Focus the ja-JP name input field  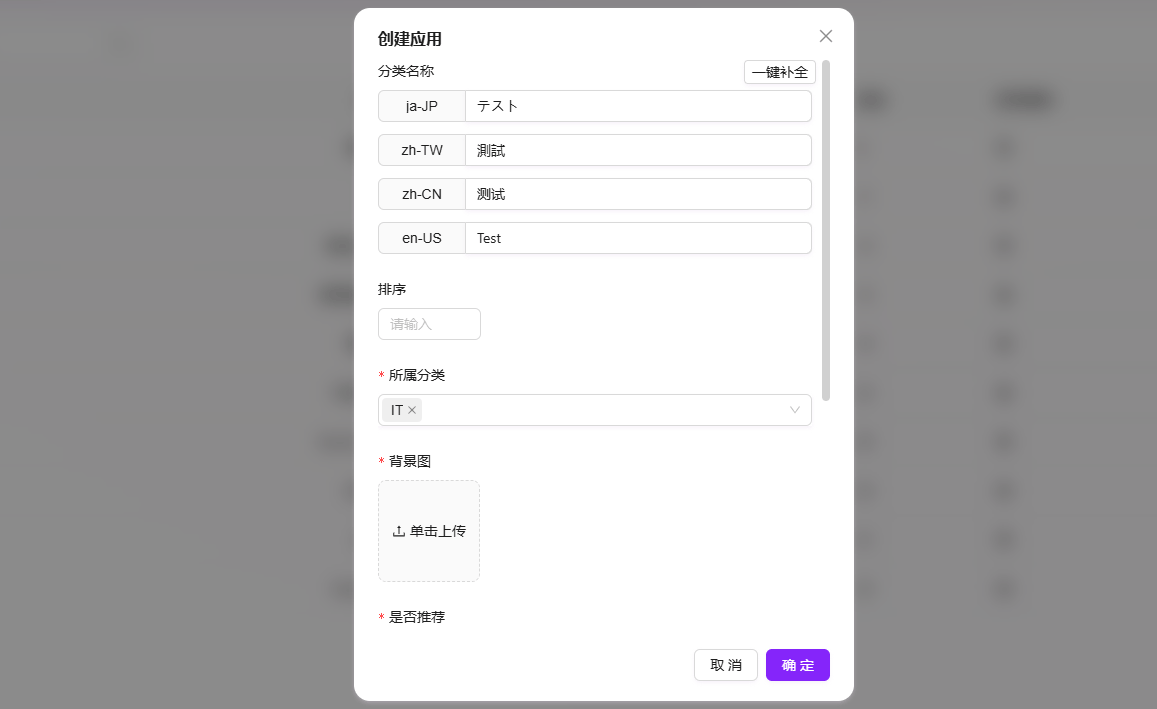click(638, 106)
